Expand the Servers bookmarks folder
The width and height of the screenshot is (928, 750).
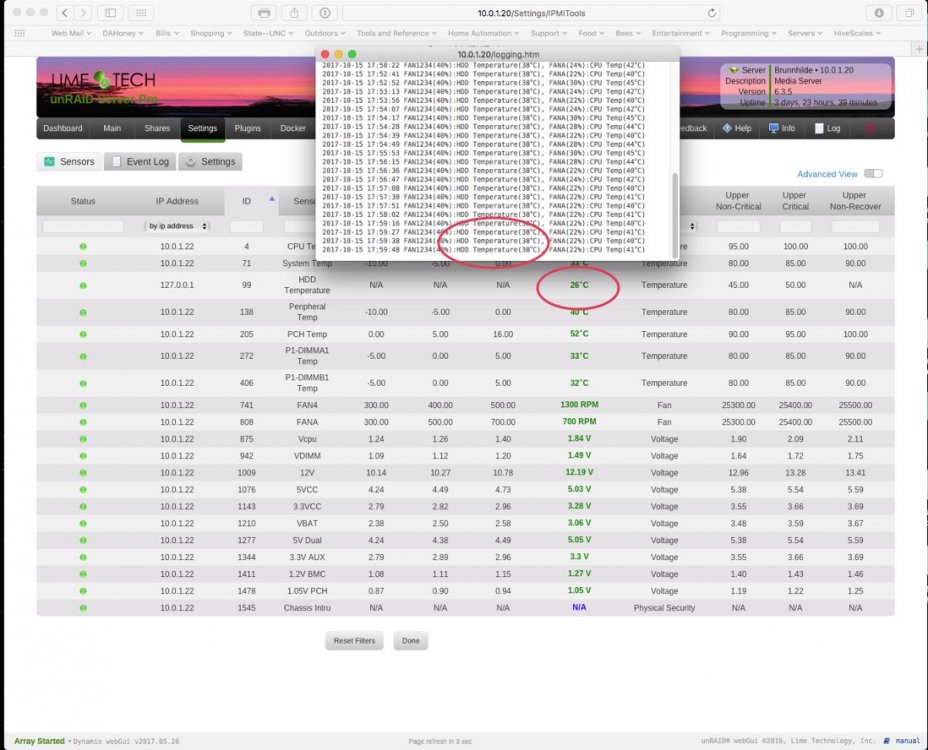pyautogui.click(x=804, y=33)
